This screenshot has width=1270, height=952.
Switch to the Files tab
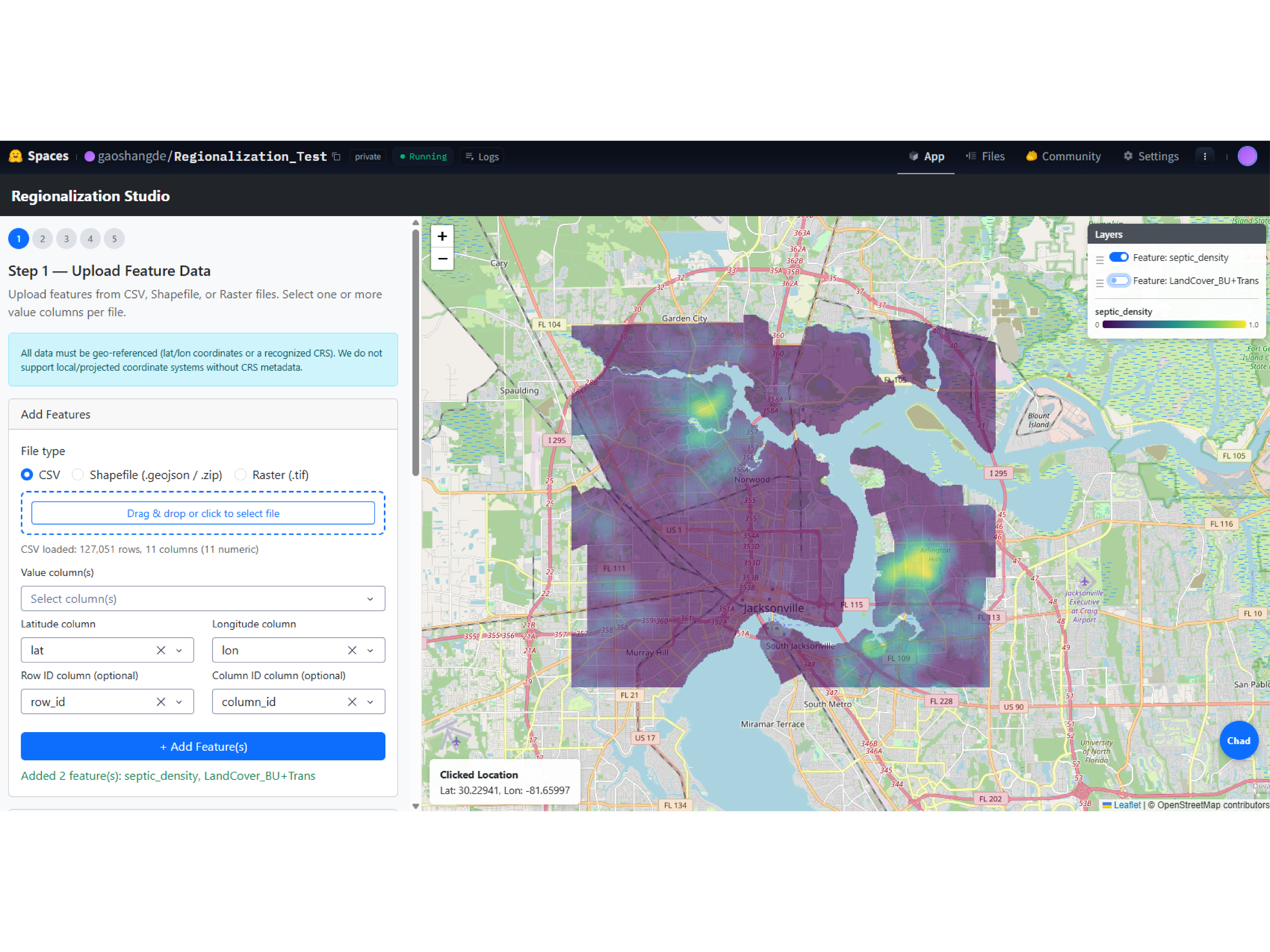coord(985,156)
